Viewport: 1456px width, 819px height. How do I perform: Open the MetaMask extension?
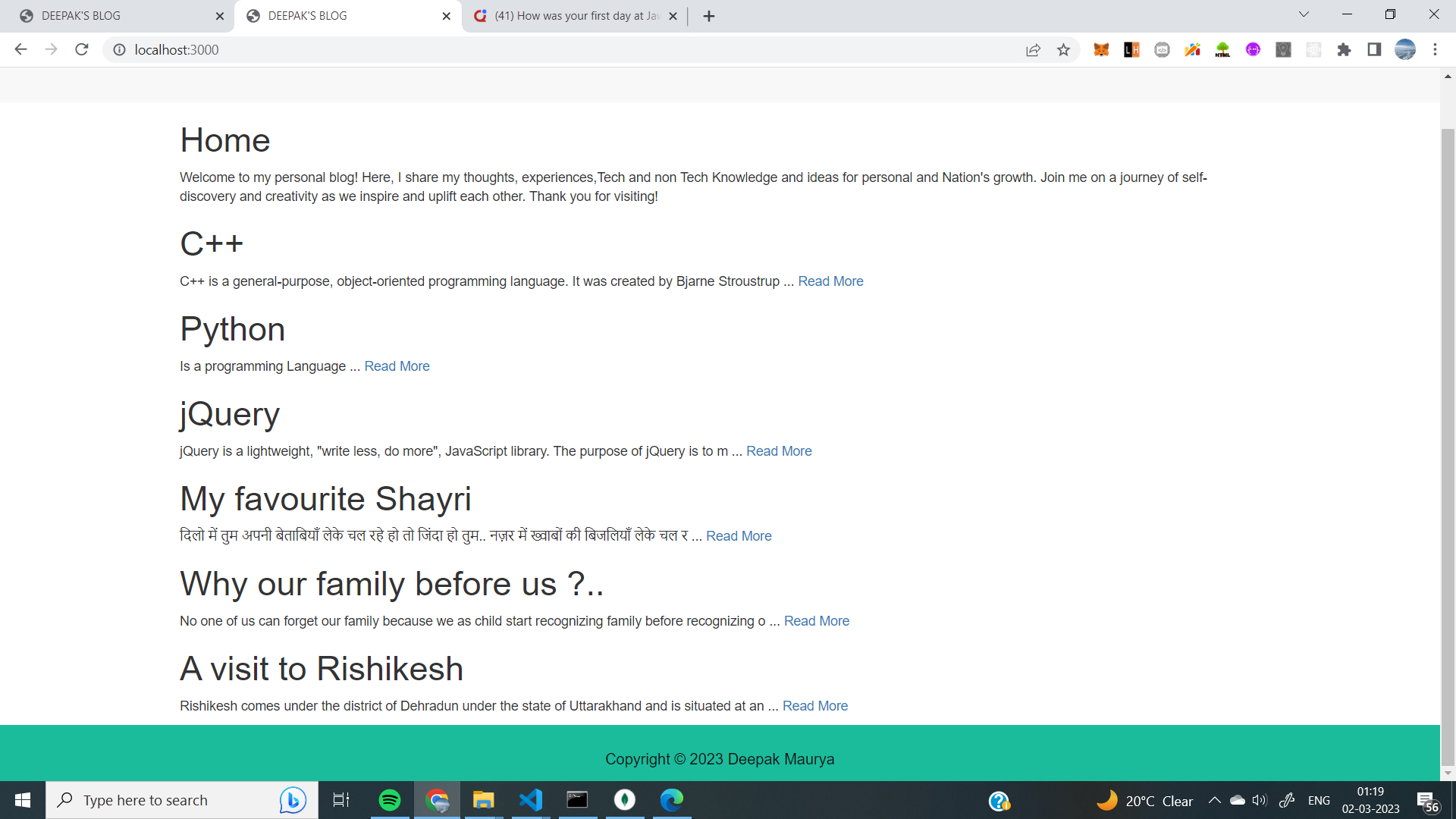point(1101,49)
